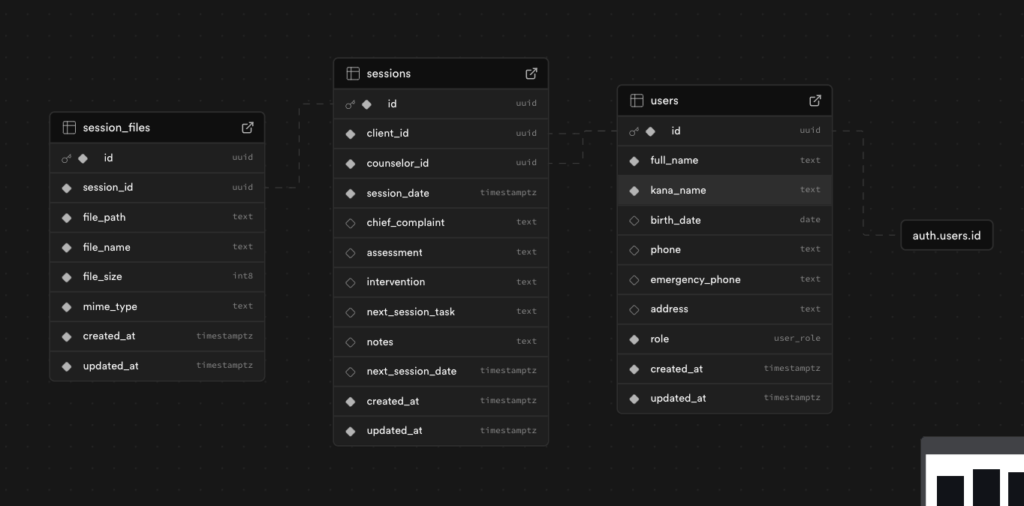
Task: Click the table grid icon beside sessions
Action: coord(353,74)
